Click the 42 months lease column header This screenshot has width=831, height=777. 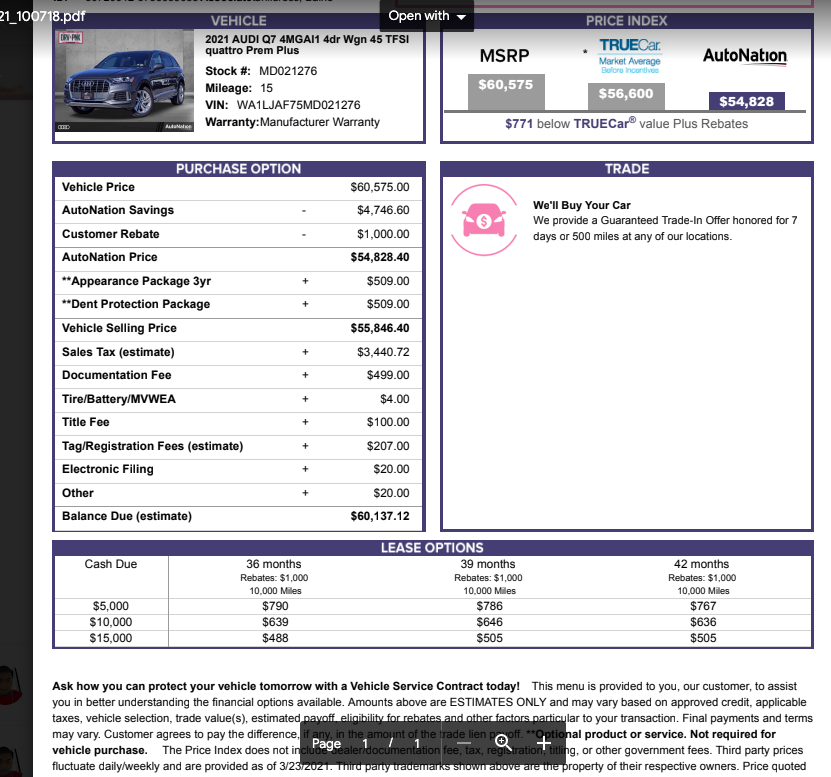pyautogui.click(x=701, y=564)
